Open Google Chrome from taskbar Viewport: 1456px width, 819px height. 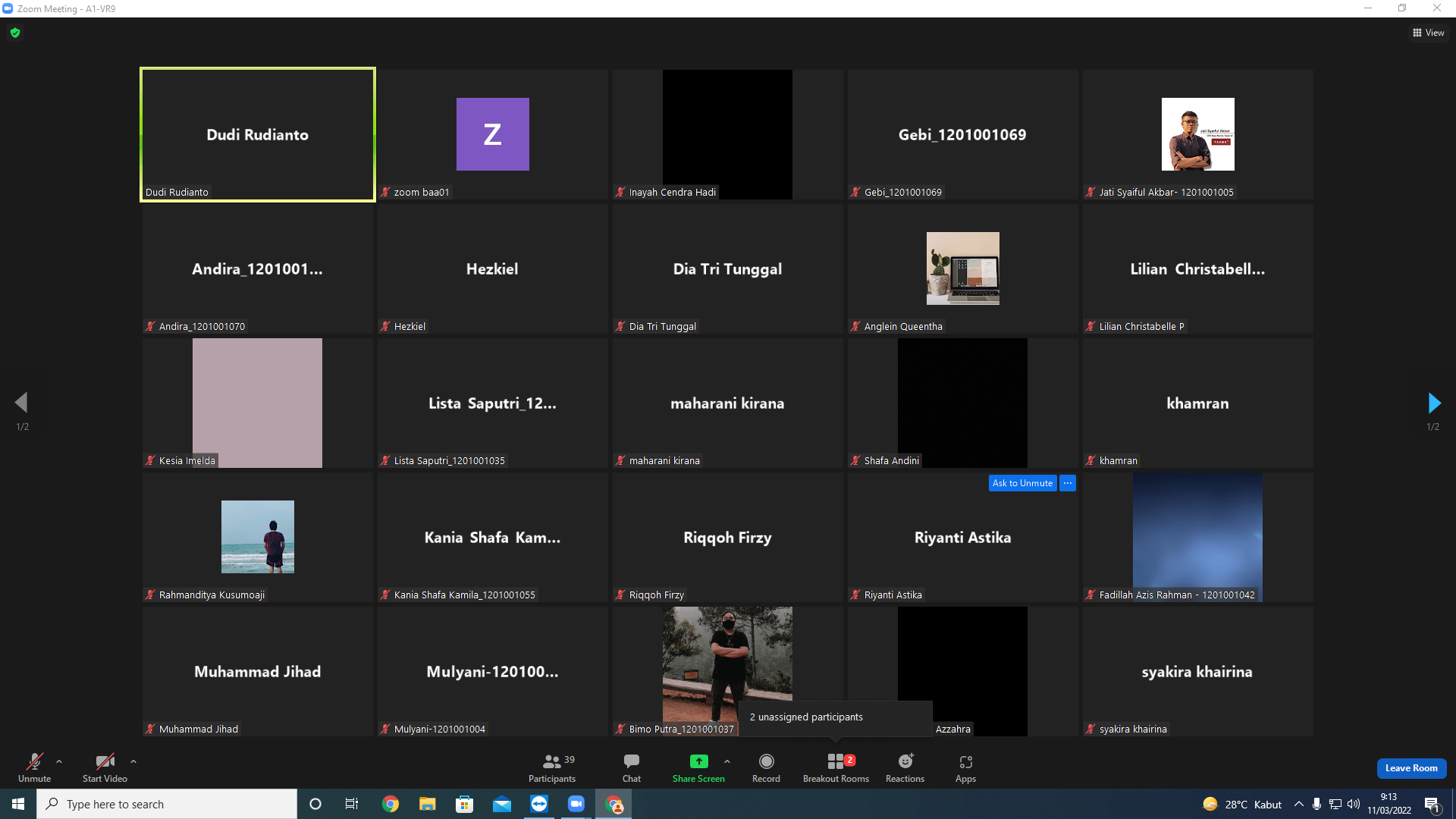(x=391, y=804)
